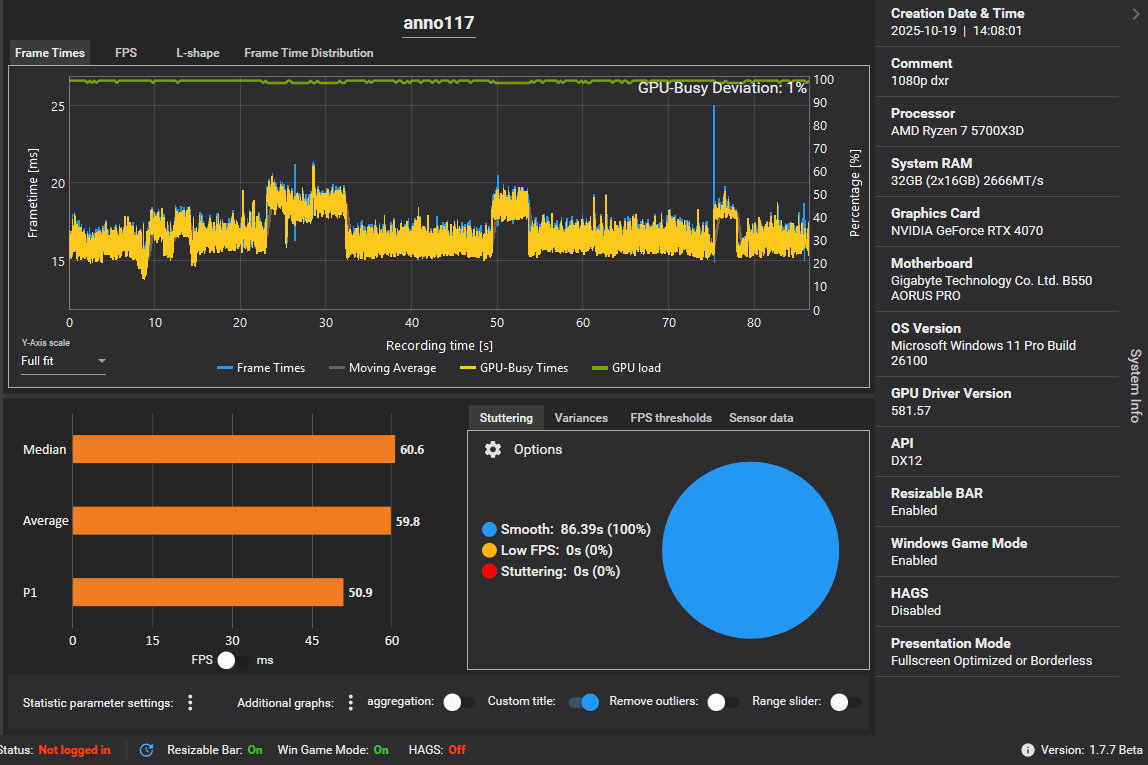The height and width of the screenshot is (765, 1148).
Task: Click the Stuttering red legend dot
Action: tap(489, 571)
